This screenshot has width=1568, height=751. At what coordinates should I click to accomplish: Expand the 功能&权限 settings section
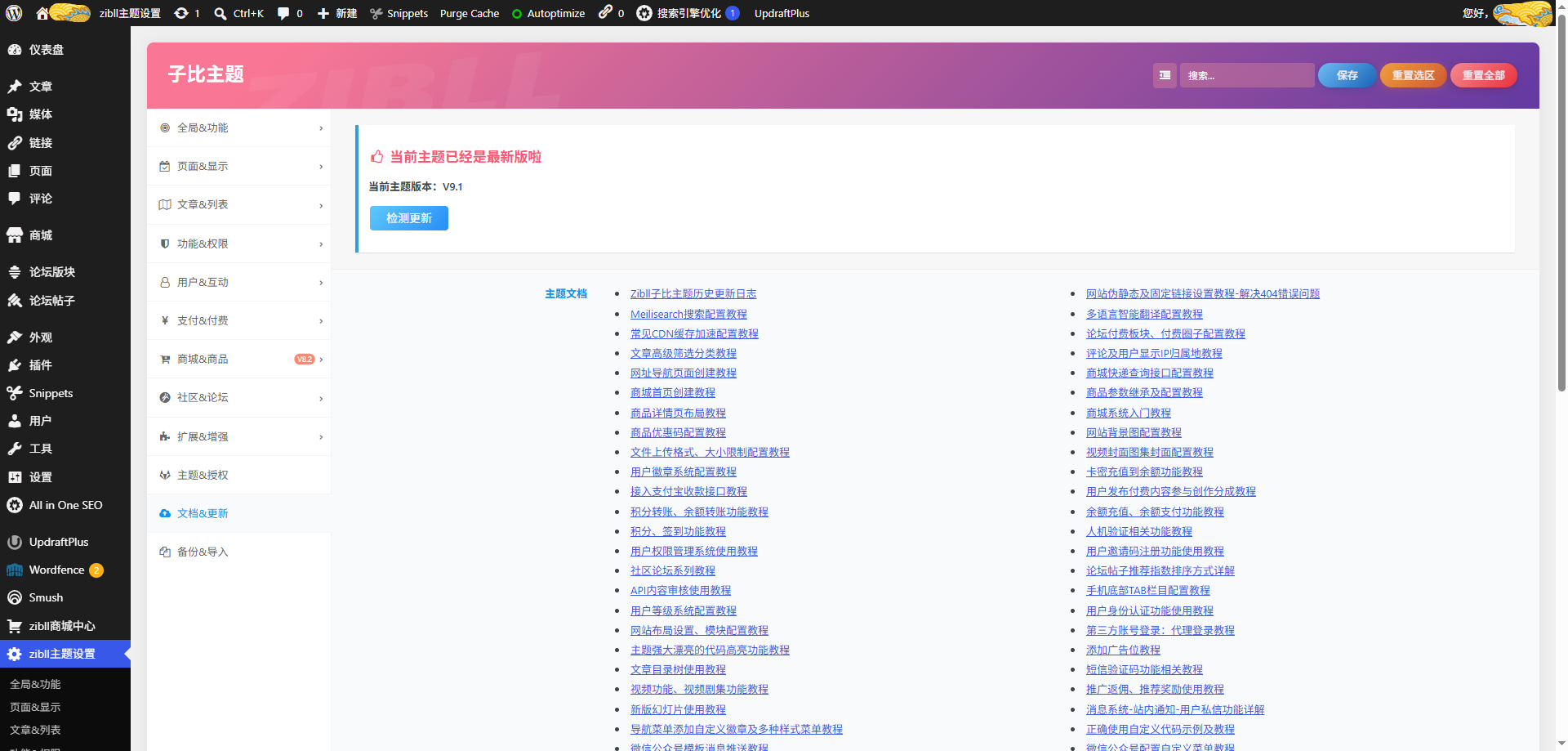(x=238, y=244)
